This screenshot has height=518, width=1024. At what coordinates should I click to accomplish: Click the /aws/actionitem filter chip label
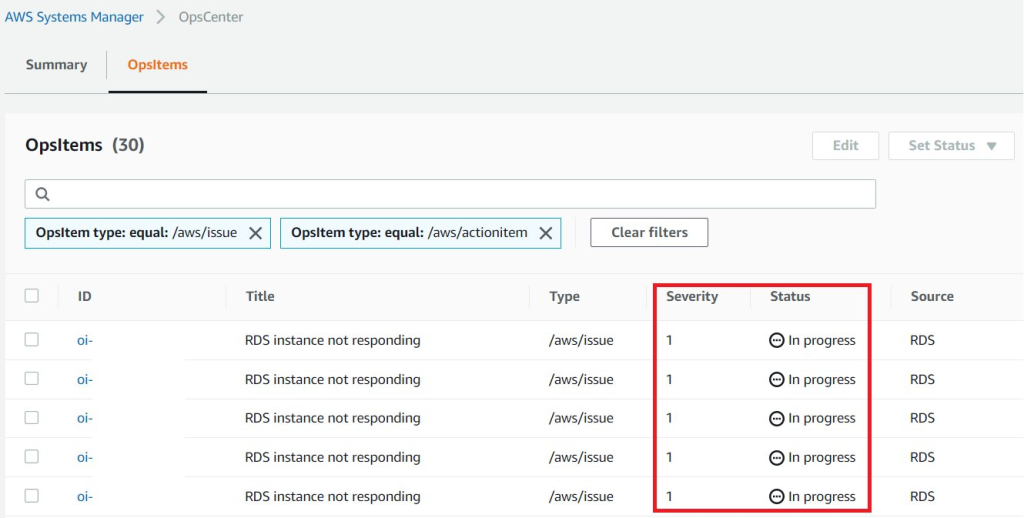pos(409,233)
